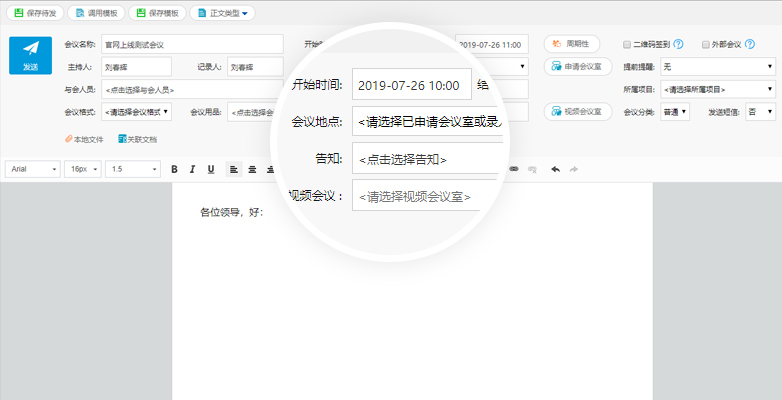Apply underline formatting
Image resolution: width=782 pixels, height=400 pixels.
point(210,169)
